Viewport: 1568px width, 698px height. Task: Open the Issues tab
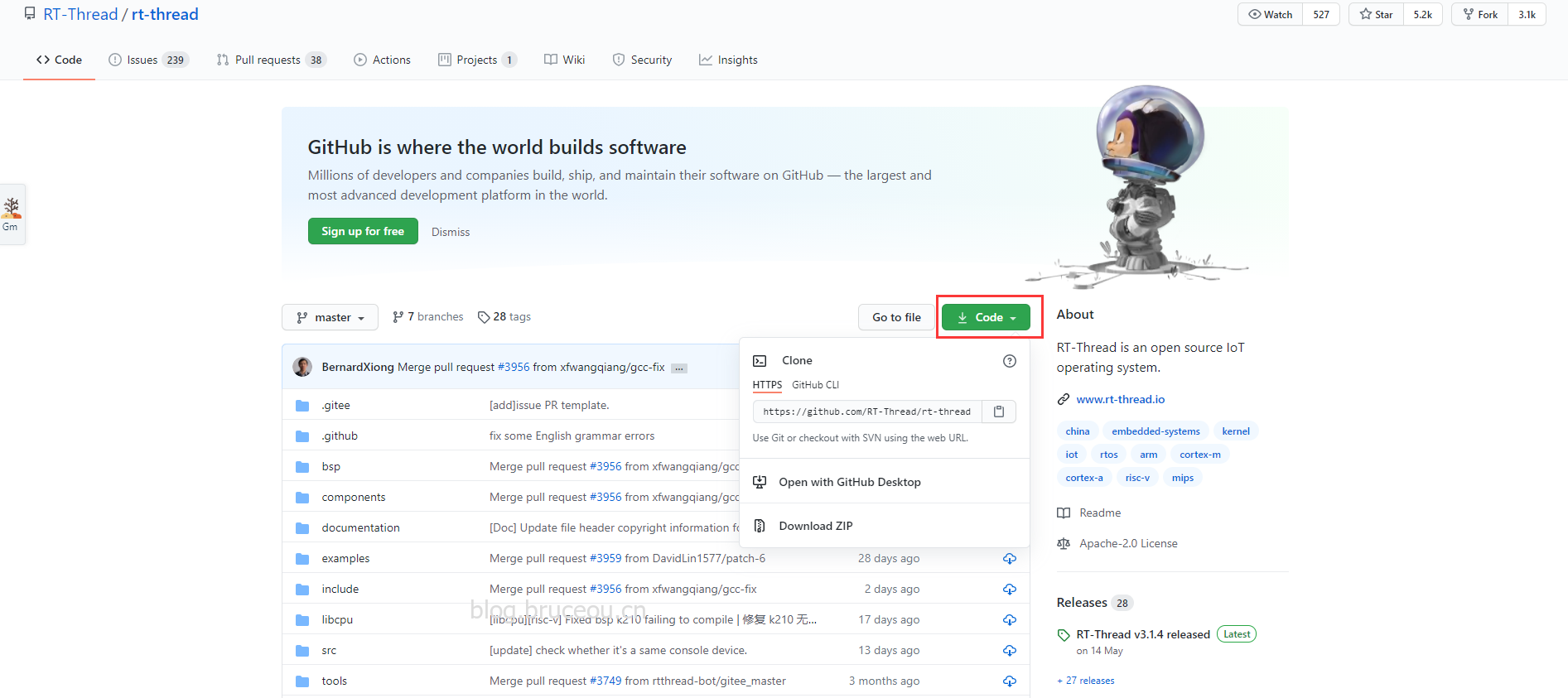coord(149,60)
